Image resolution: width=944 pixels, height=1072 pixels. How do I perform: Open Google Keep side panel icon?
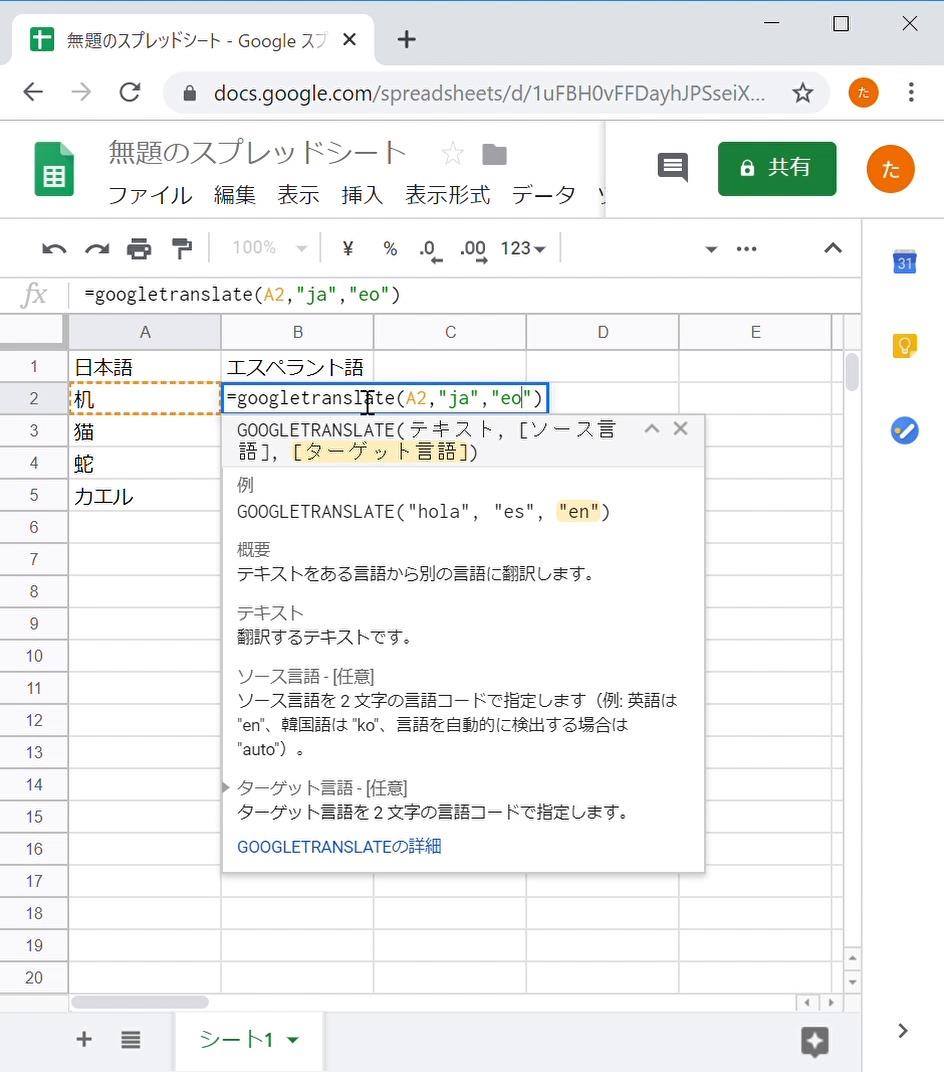click(904, 345)
